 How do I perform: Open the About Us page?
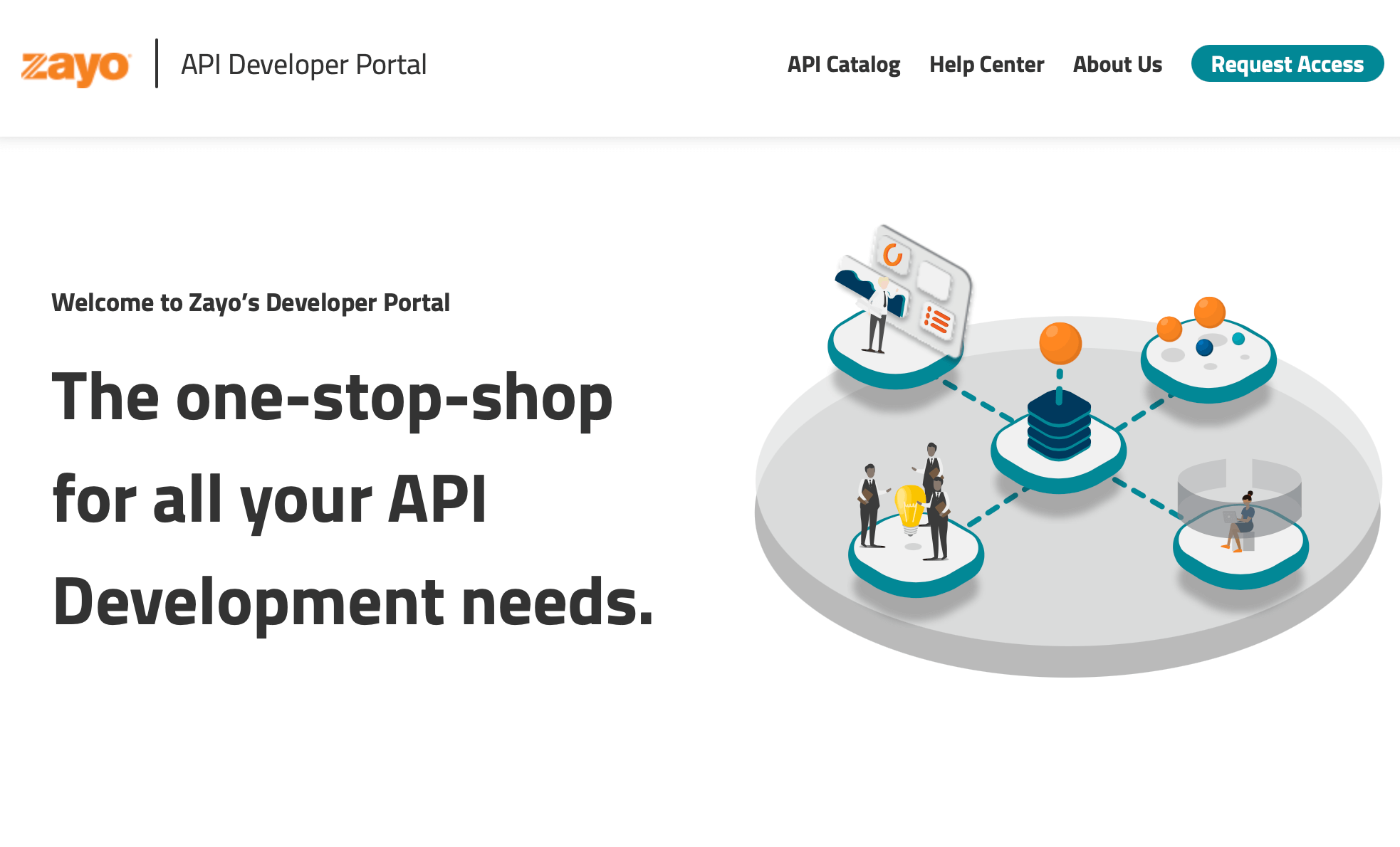tap(1117, 65)
